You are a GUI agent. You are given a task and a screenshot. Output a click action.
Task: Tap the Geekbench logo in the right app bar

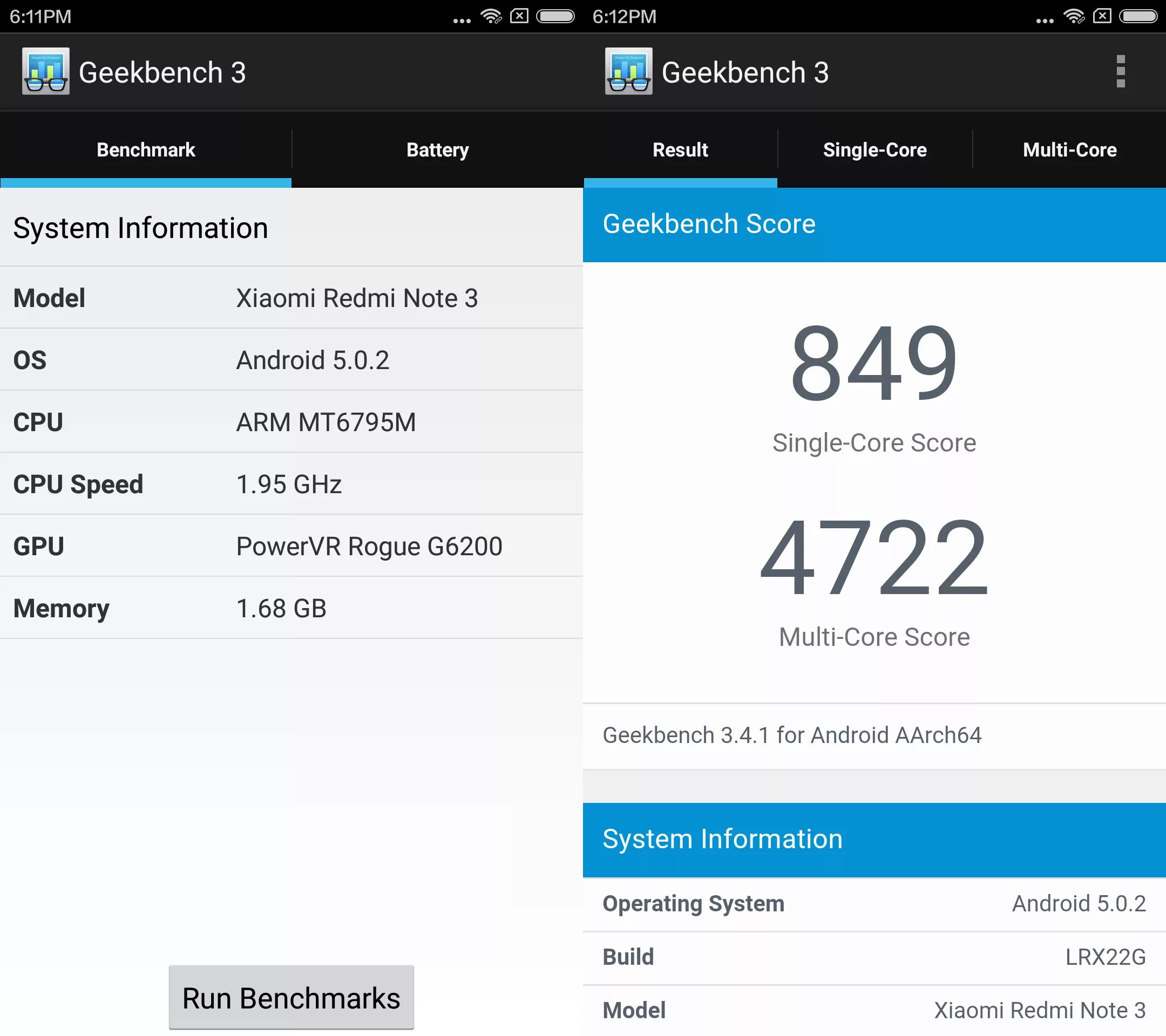point(629,71)
